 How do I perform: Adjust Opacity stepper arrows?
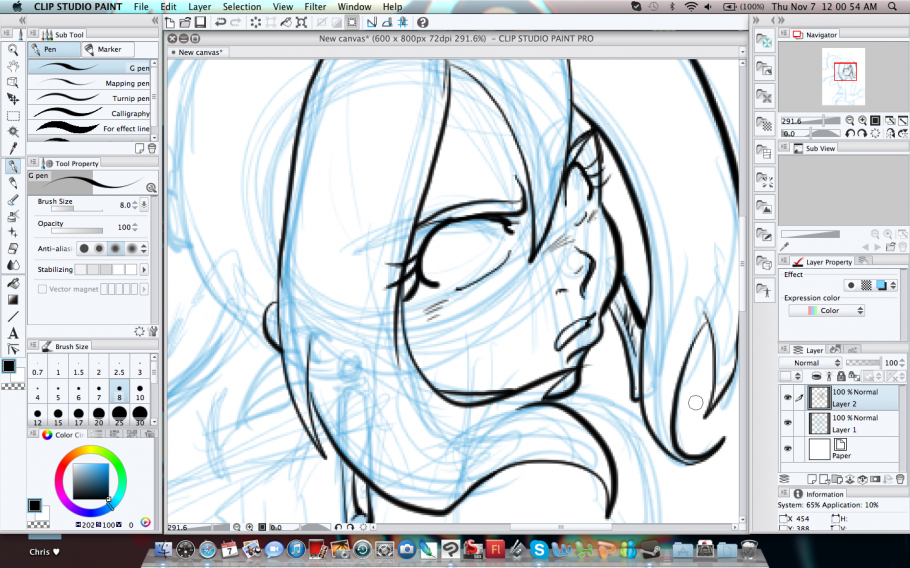[x=135, y=227]
